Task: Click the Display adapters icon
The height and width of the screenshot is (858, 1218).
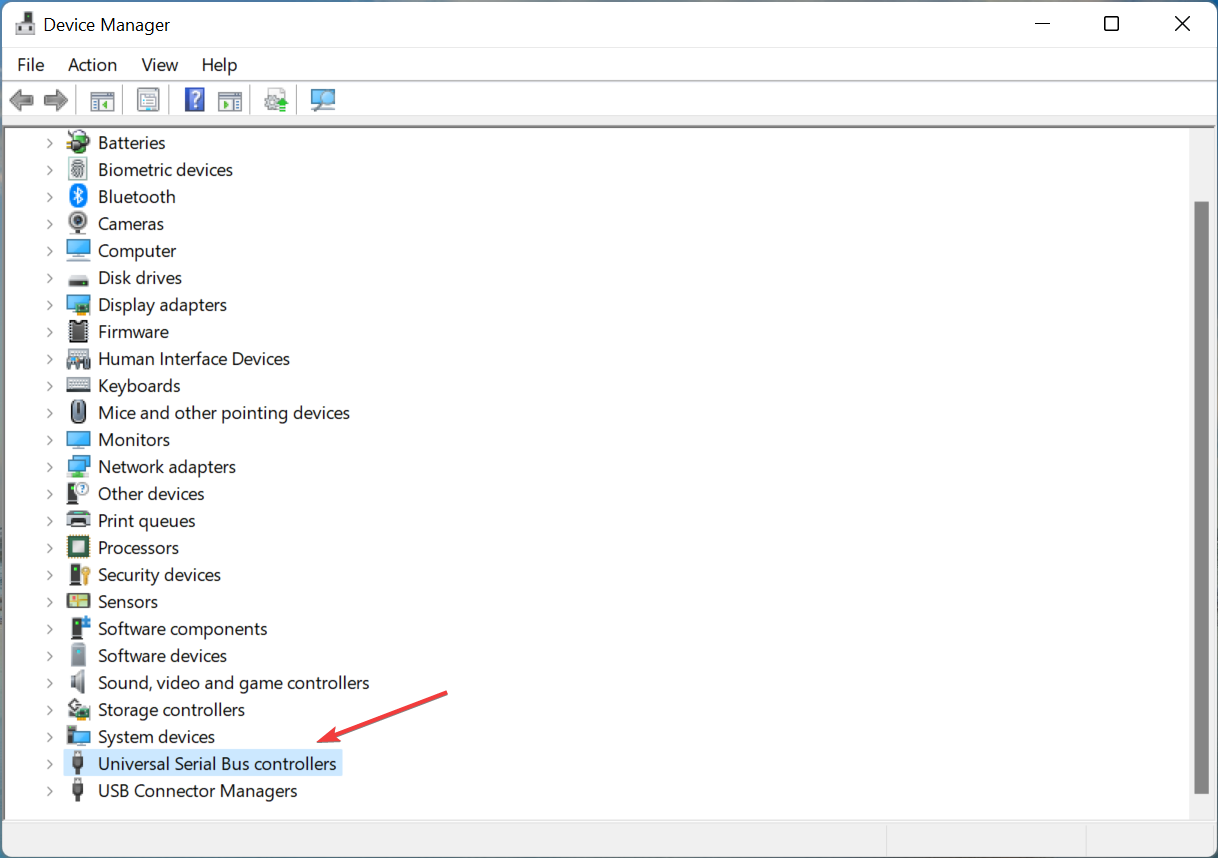Action: (x=78, y=305)
